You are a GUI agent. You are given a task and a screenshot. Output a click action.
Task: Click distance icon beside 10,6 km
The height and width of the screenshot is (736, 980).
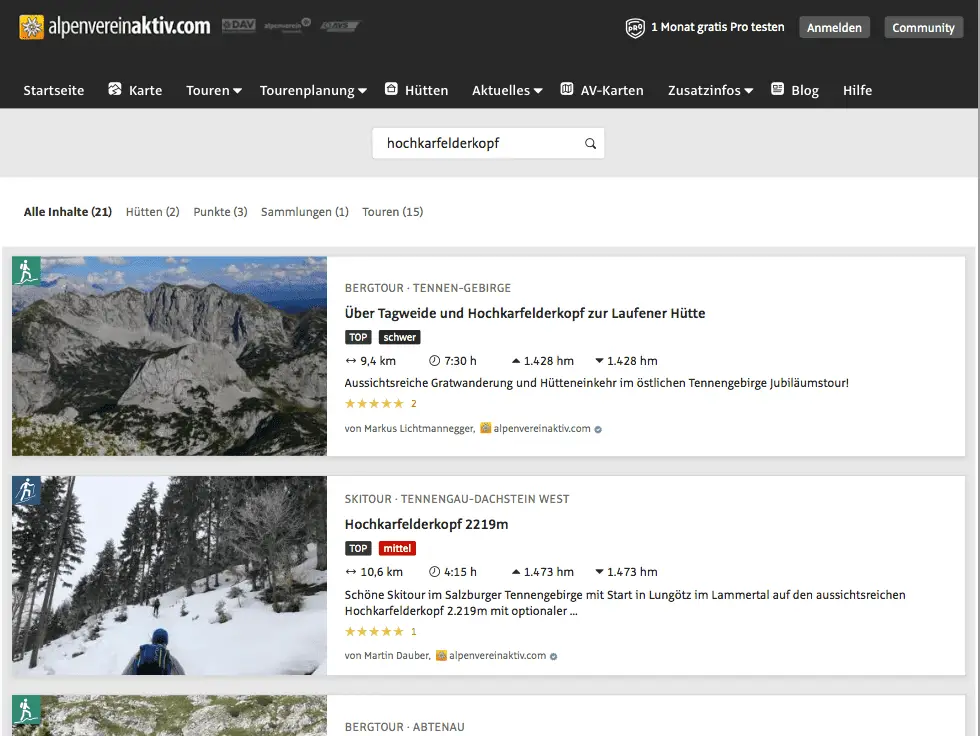tap(351, 572)
